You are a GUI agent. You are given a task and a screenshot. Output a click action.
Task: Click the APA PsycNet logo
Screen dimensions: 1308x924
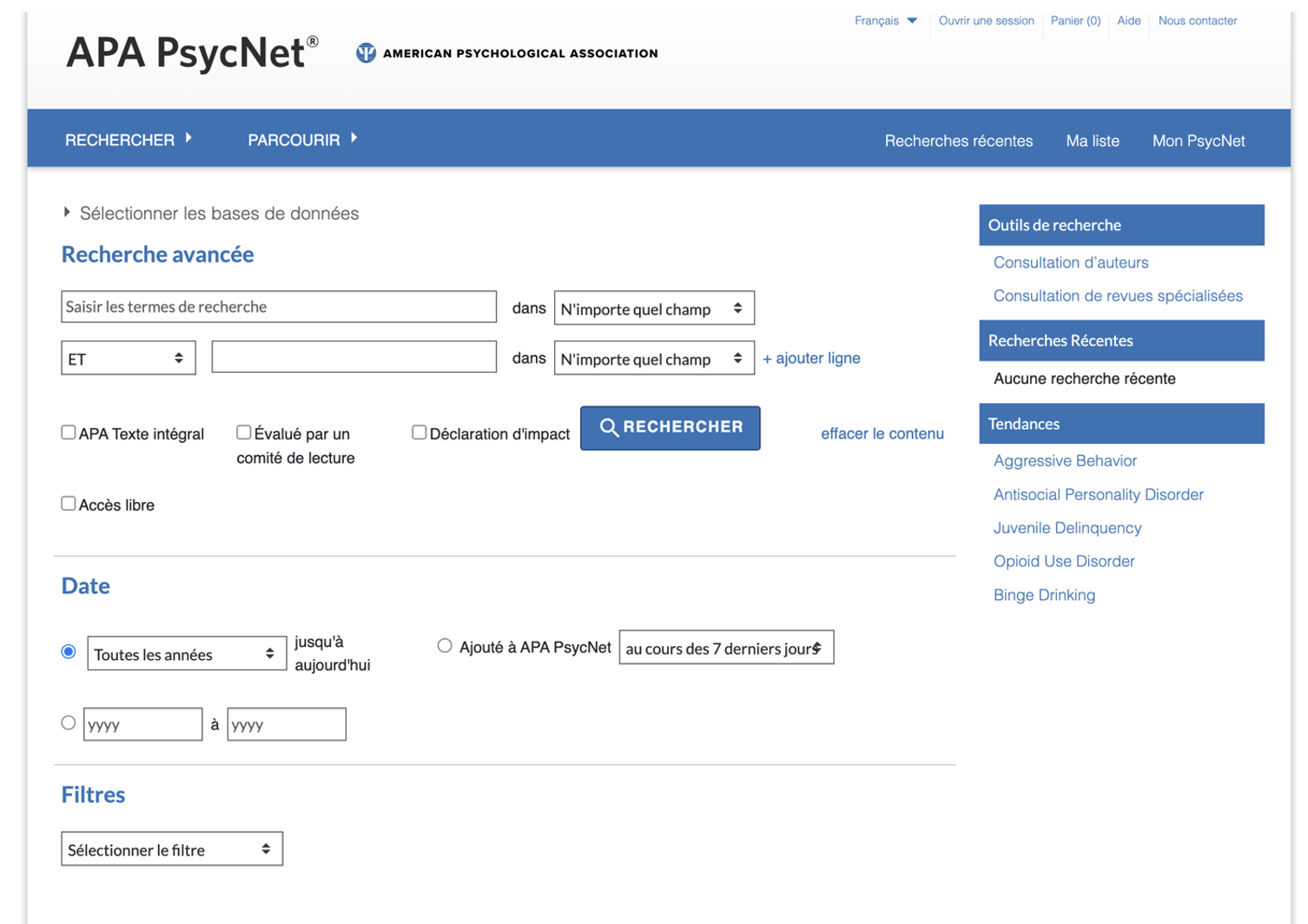[x=192, y=53]
